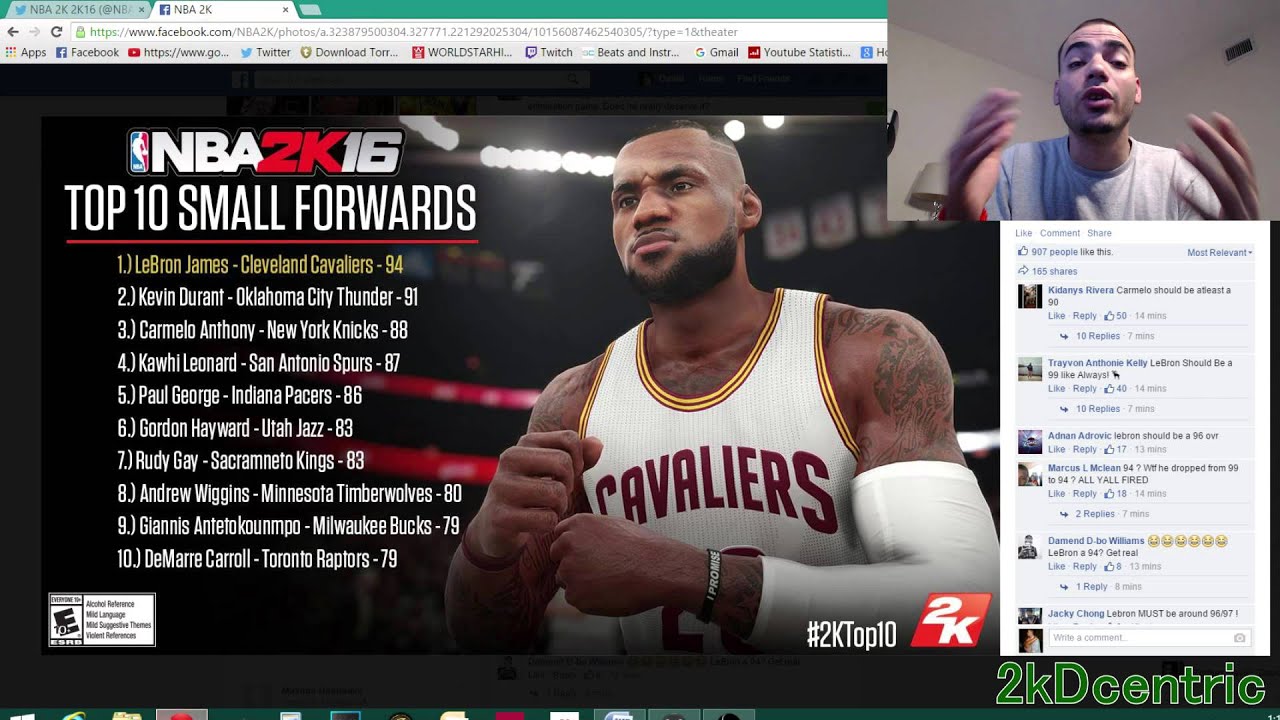
Task: Click the thumbs-up count 40 on Trayvon comment
Action: (1116, 389)
